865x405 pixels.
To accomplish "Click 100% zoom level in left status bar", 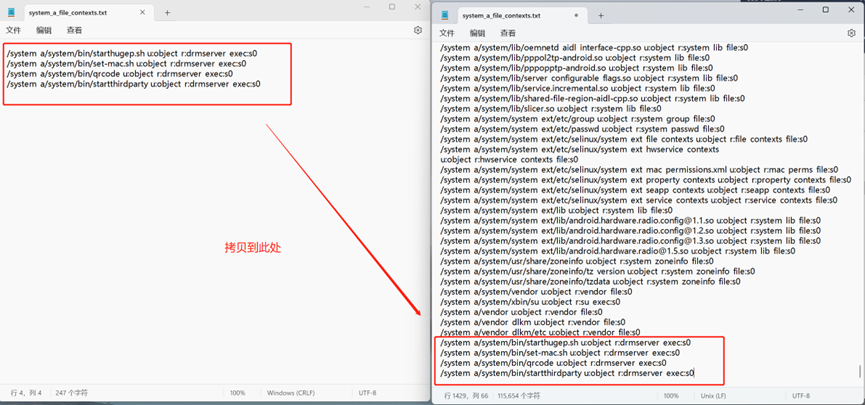I will pos(238,393).
